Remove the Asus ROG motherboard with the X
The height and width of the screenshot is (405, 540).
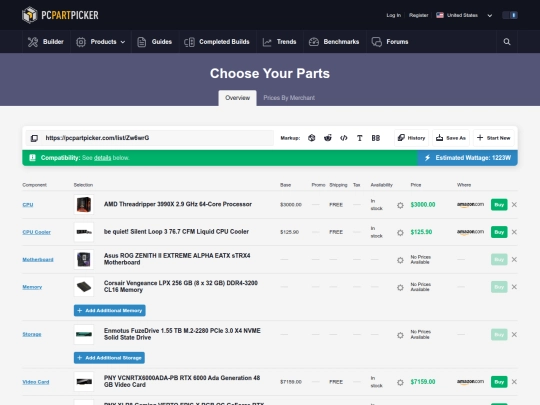tap(514, 259)
